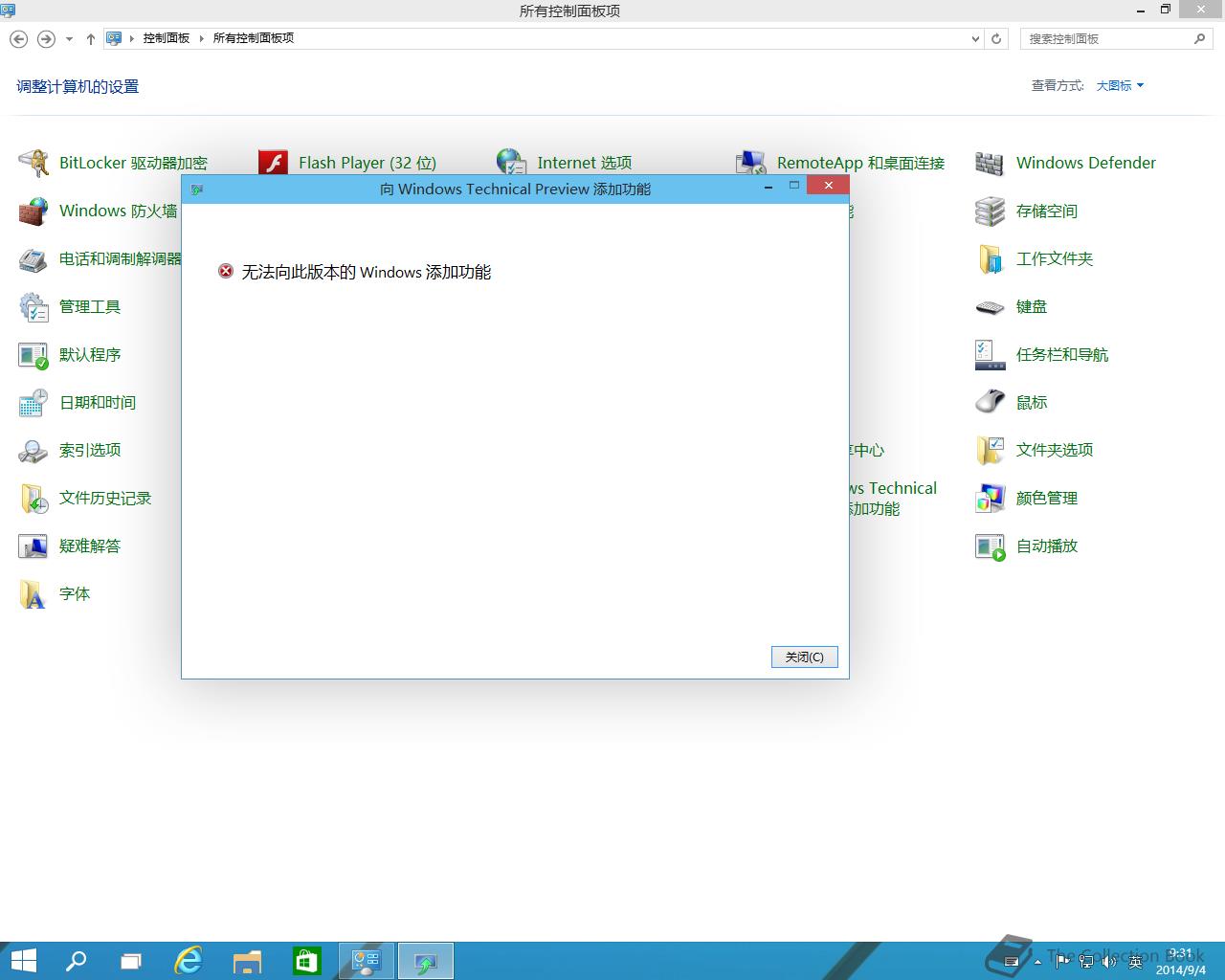This screenshot has width=1225, height=980.
Task: Open 电话和调制解调器 icon
Action: click(x=33, y=258)
